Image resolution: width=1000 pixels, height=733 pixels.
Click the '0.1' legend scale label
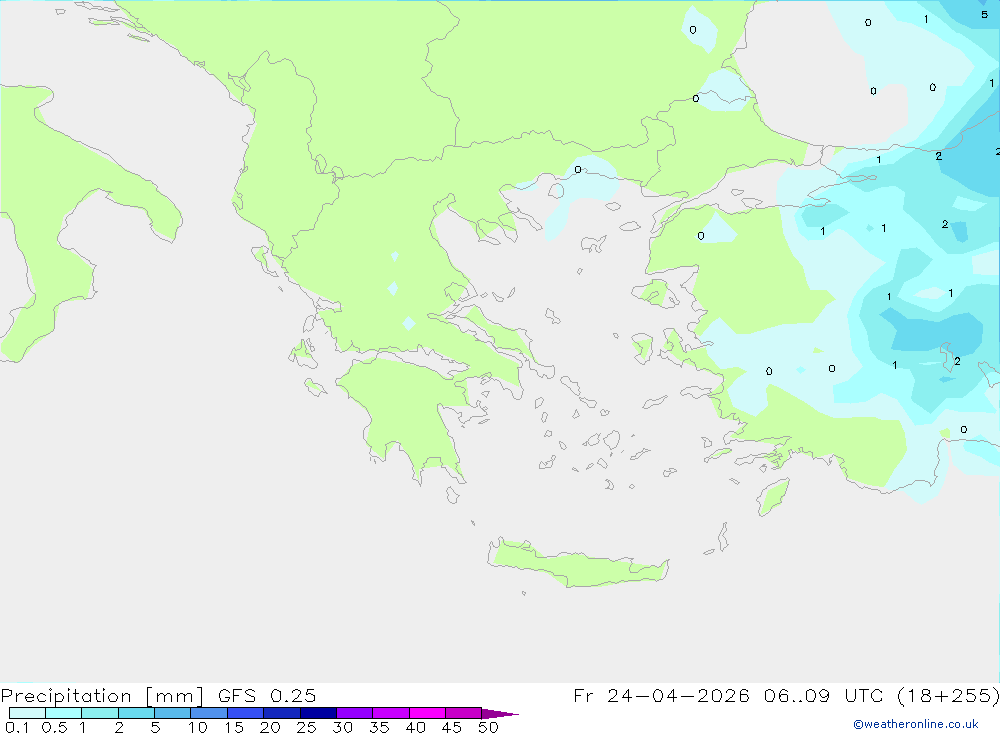click(x=17, y=727)
